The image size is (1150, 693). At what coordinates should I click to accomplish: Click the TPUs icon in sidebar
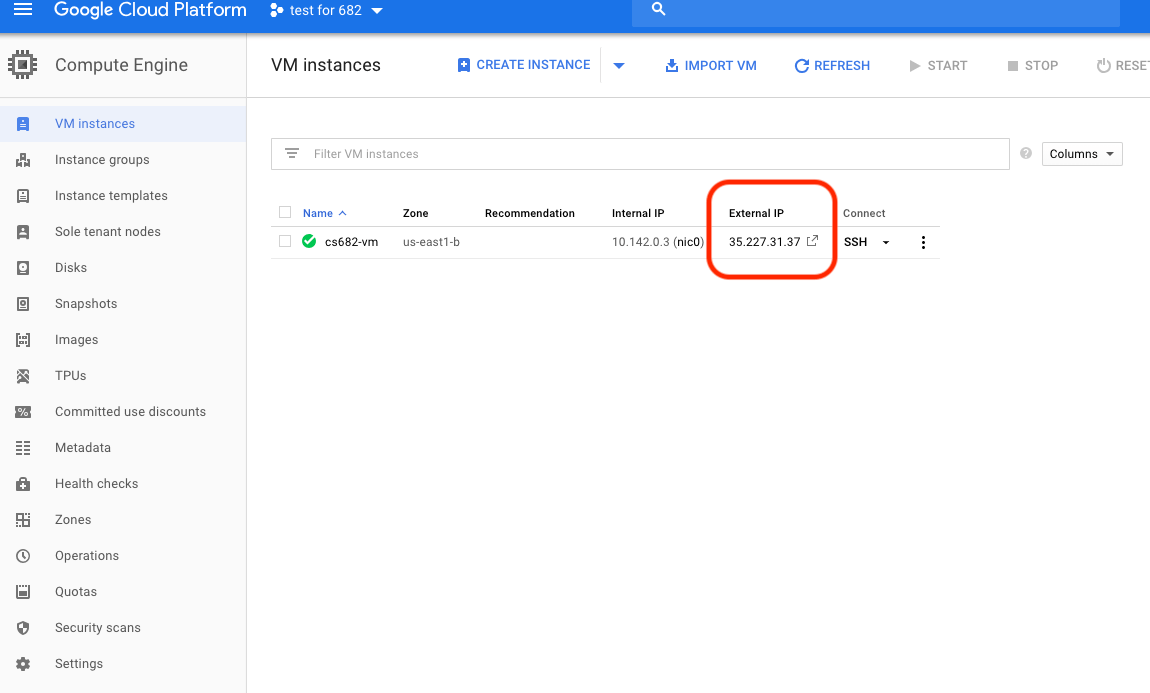tap(23, 375)
